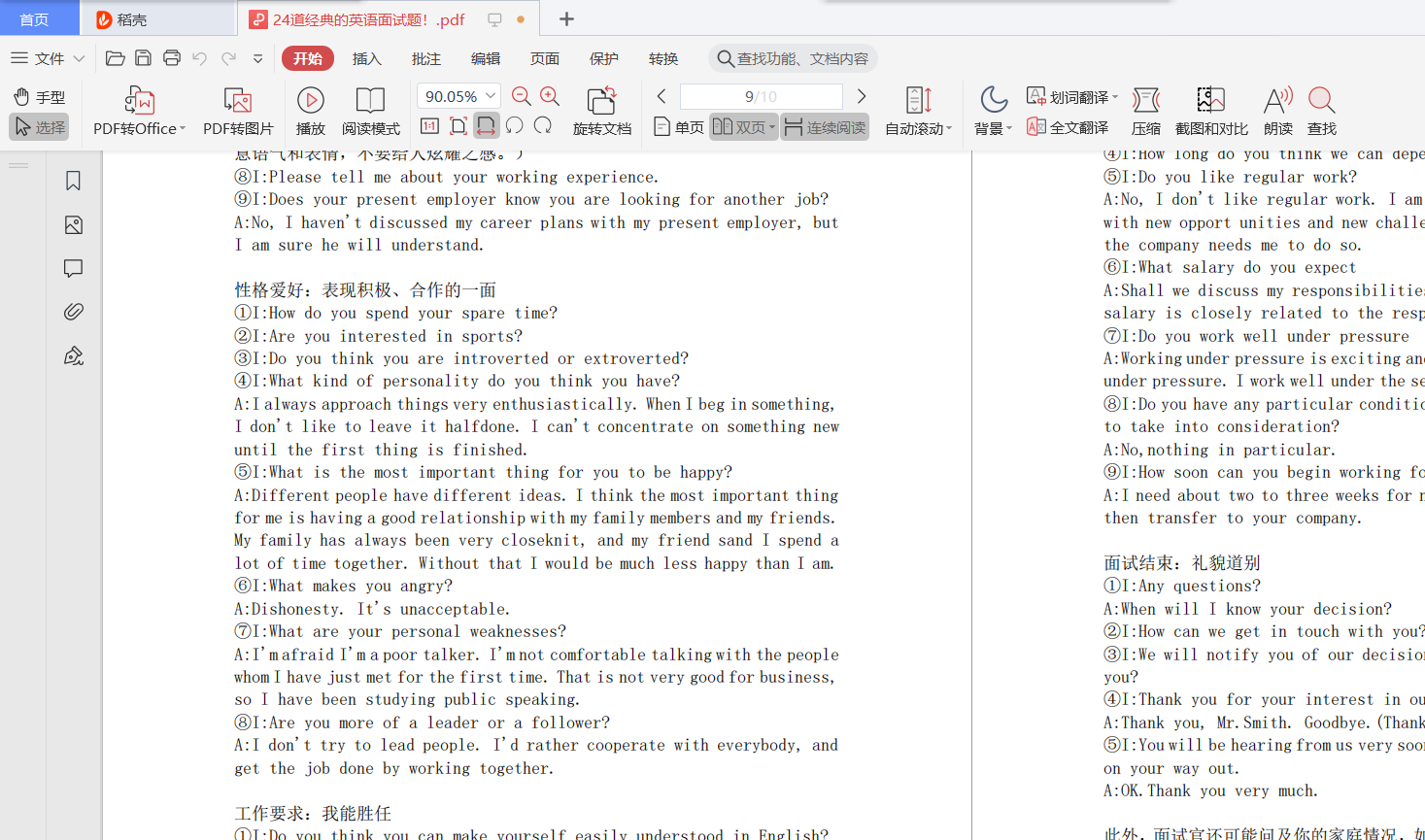Select the hand tool (手型)

[39, 97]
